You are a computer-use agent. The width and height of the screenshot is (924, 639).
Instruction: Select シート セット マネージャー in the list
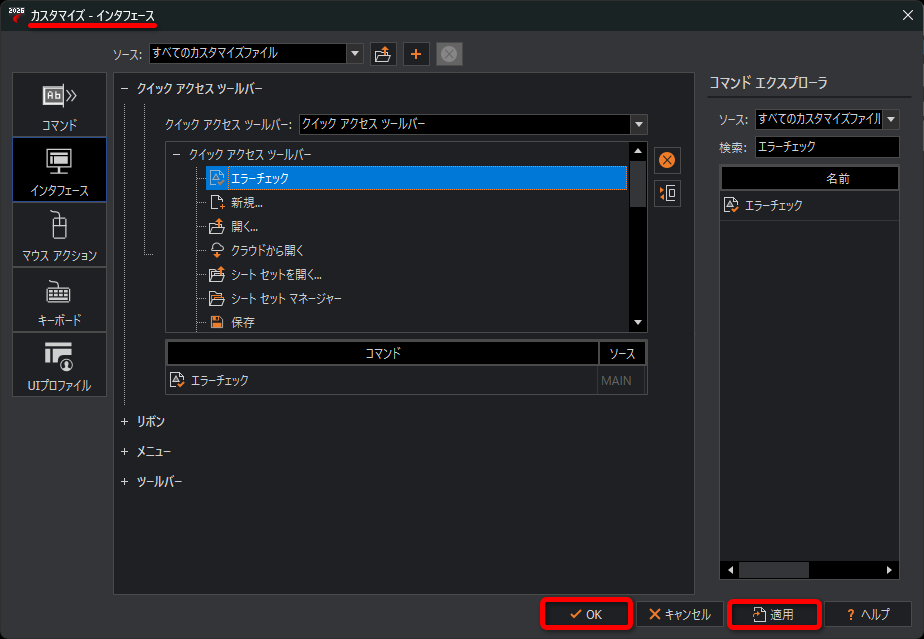click(x=287, y=298)
